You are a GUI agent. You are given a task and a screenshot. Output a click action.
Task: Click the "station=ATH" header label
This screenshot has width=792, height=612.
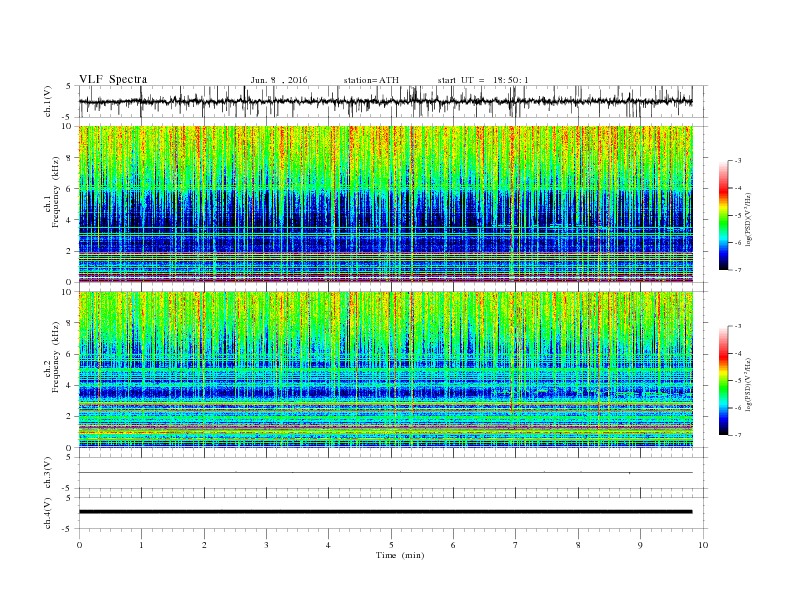pyautogui.click(x=371, y=80)
